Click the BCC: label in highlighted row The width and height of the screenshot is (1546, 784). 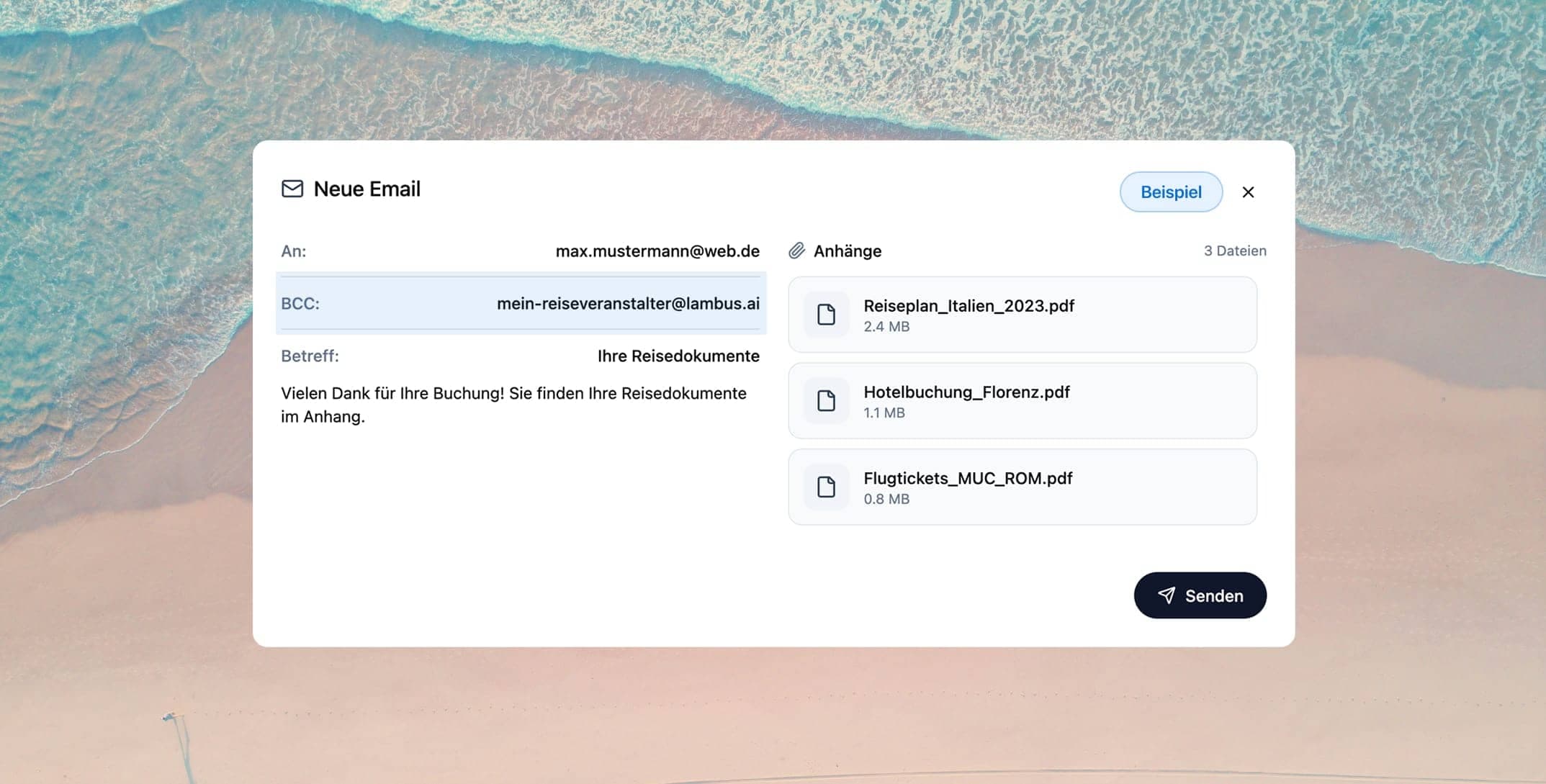coord(300,304)
